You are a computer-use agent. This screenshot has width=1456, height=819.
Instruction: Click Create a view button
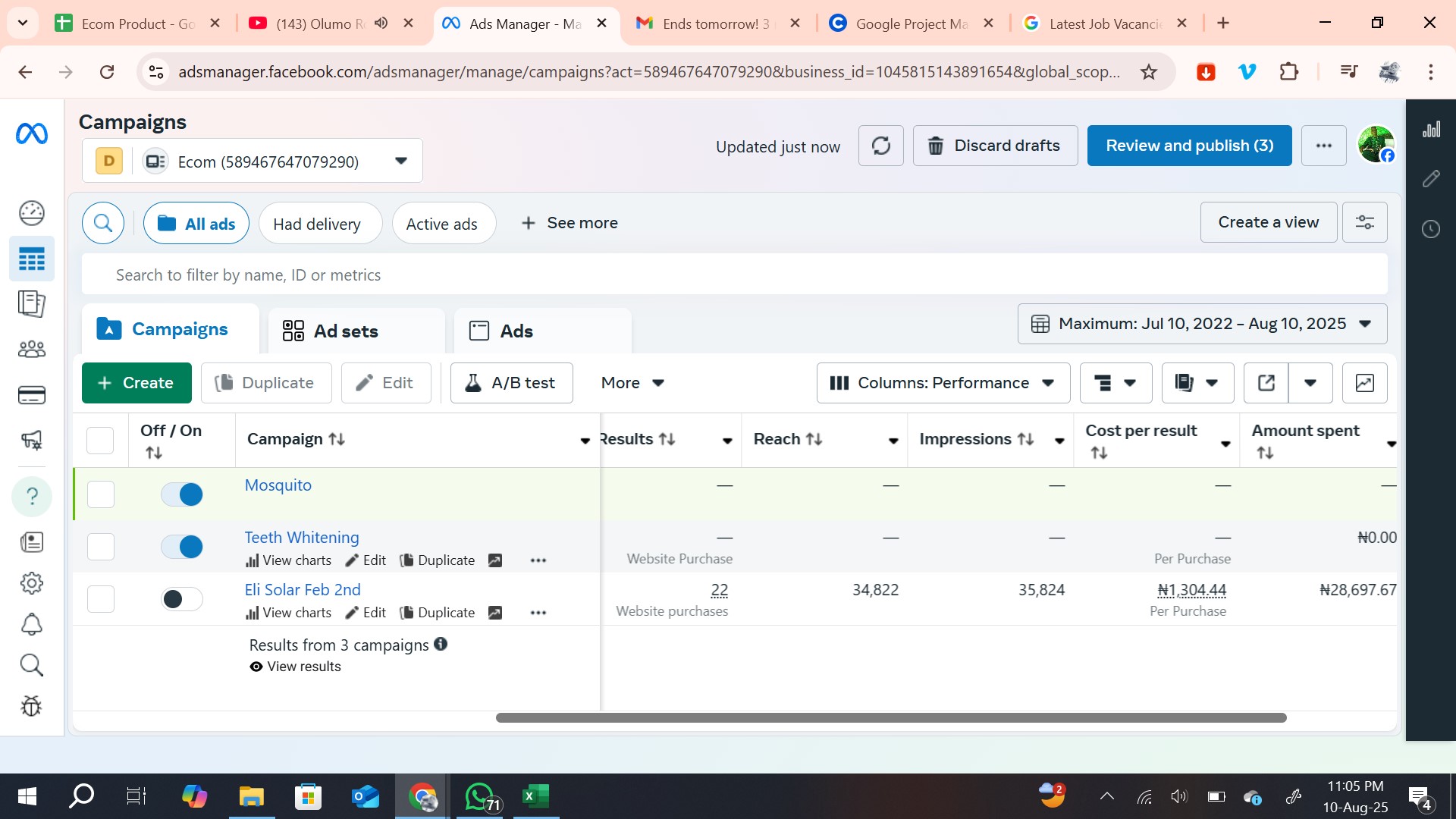(1268, 222)
